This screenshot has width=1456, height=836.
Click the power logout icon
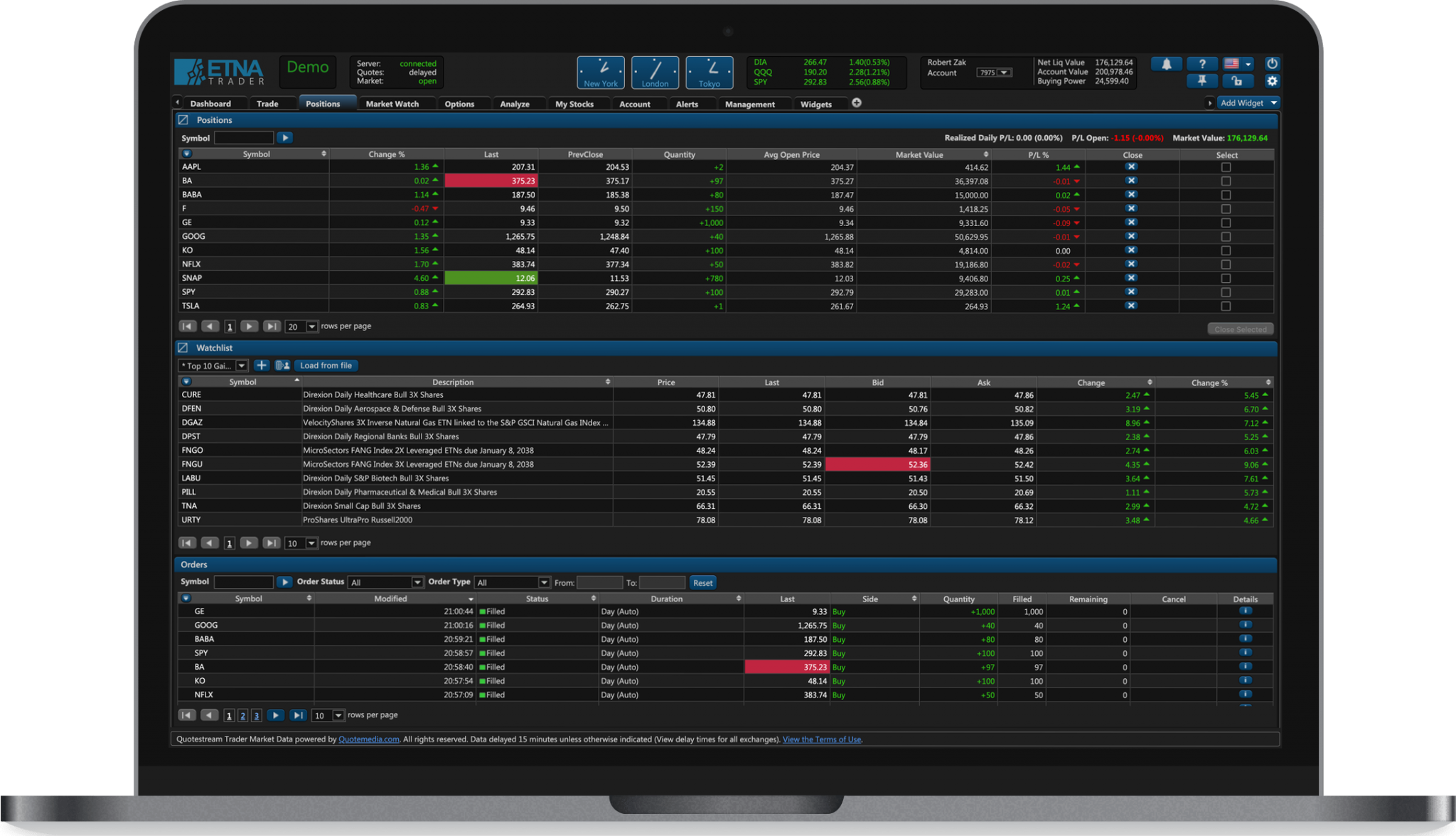click(x=1272, y=63)
